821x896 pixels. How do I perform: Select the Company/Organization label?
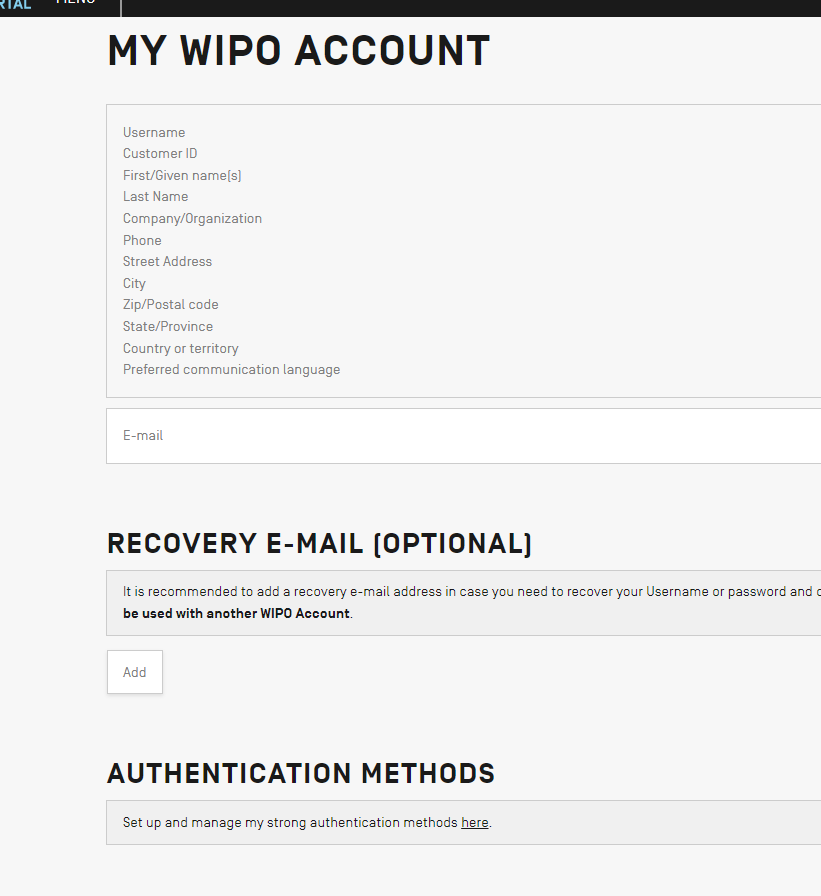pos(192,219)
